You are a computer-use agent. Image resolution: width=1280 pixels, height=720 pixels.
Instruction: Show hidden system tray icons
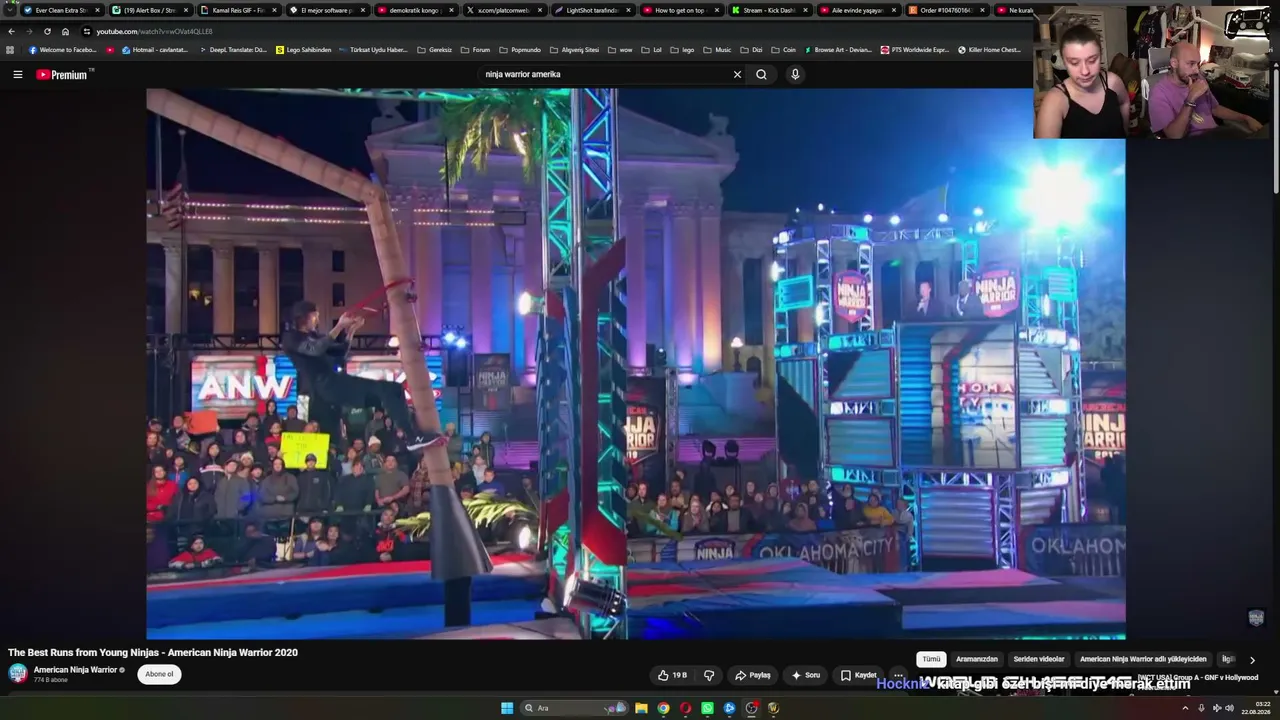[x=1185, y=708]
